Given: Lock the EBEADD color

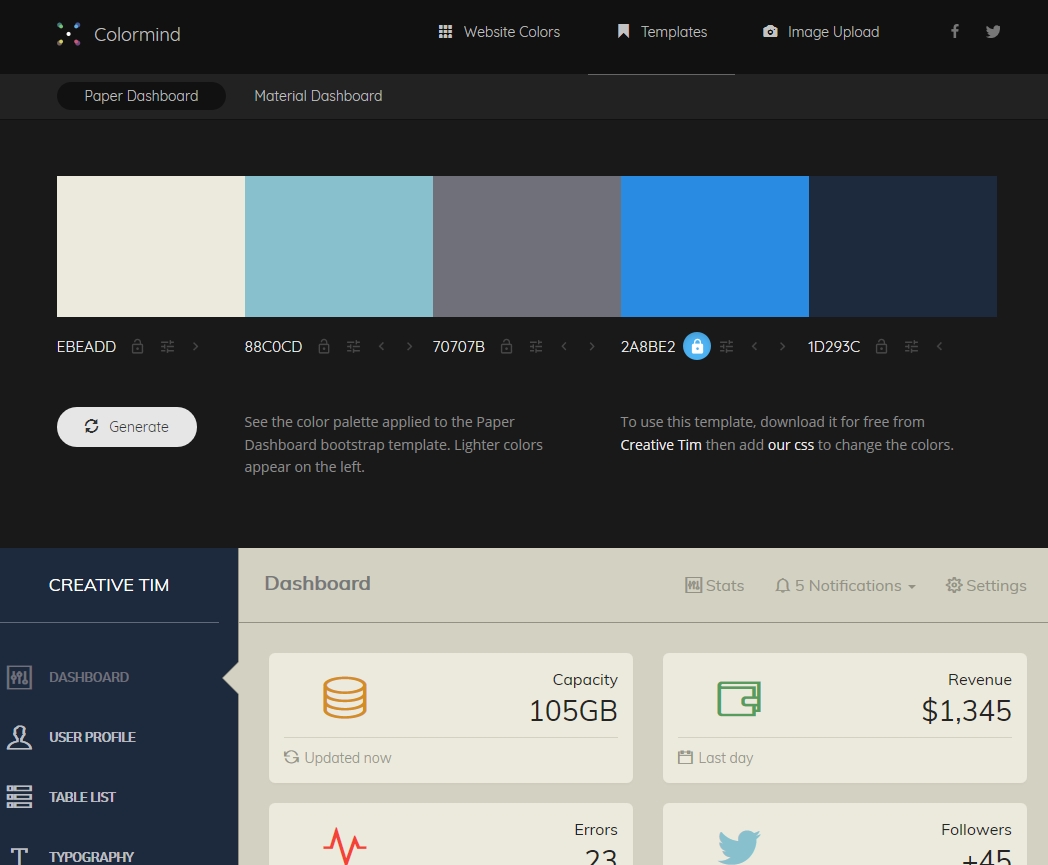Looking at the screenshot, I should (138, 347).
